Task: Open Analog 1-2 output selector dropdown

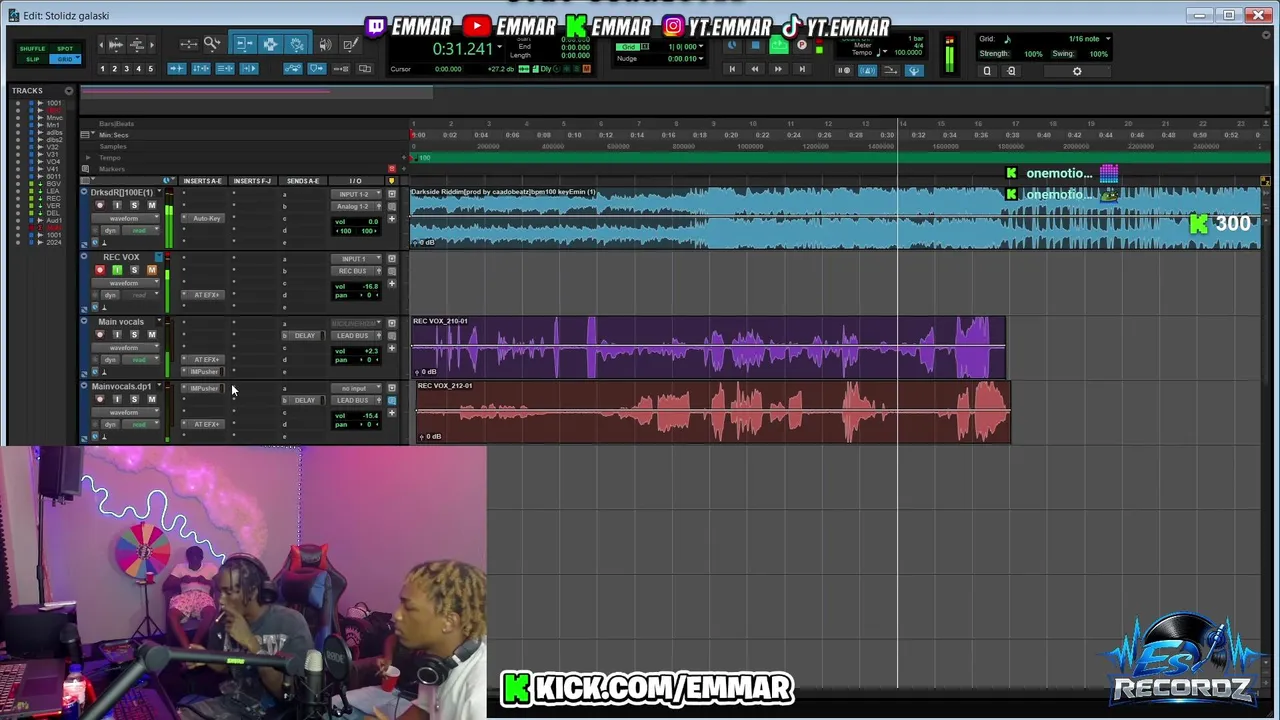Action: (355, 206)
